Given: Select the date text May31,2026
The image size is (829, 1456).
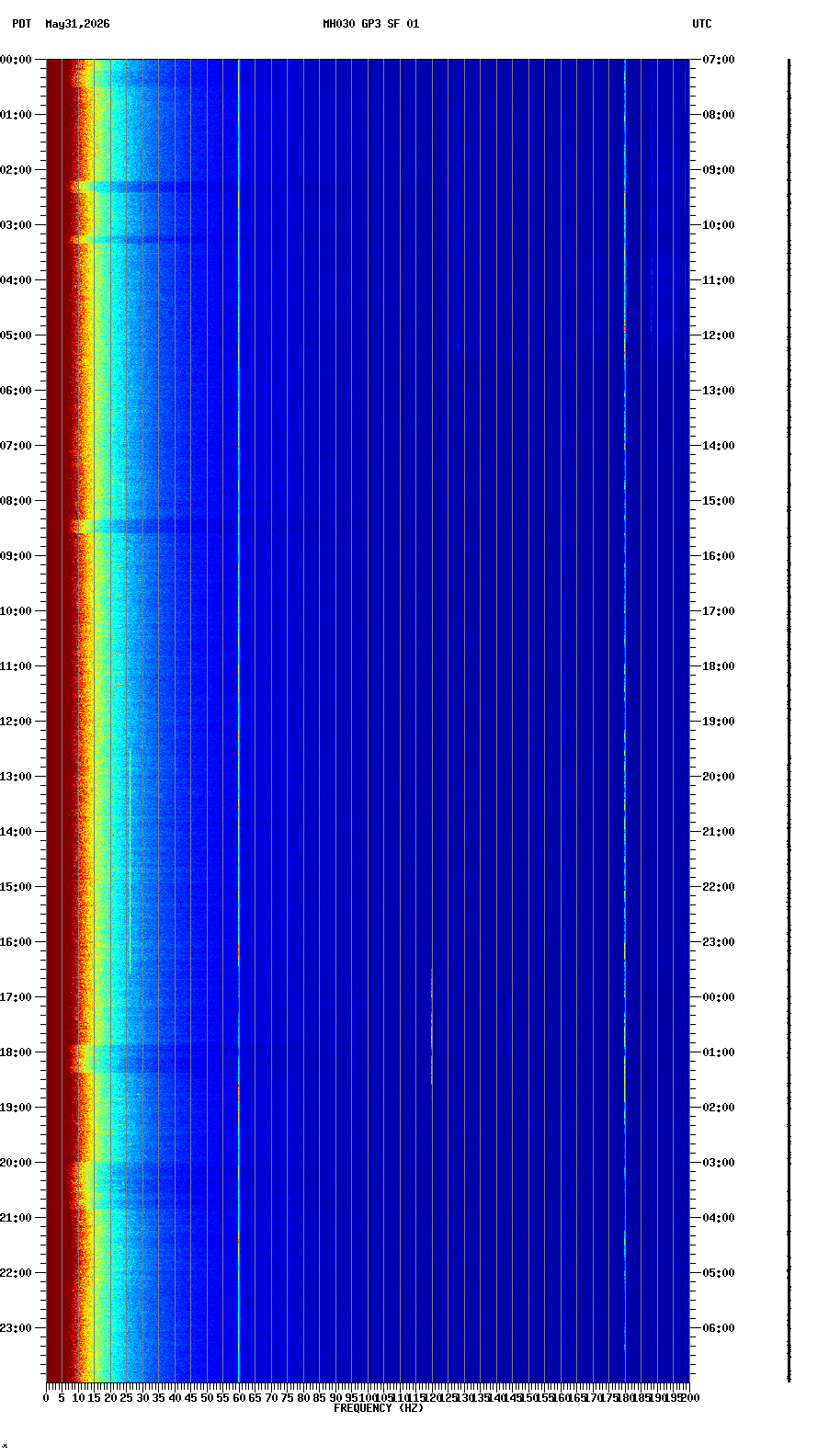Looking at the screenshot, I should click(77, 24).
